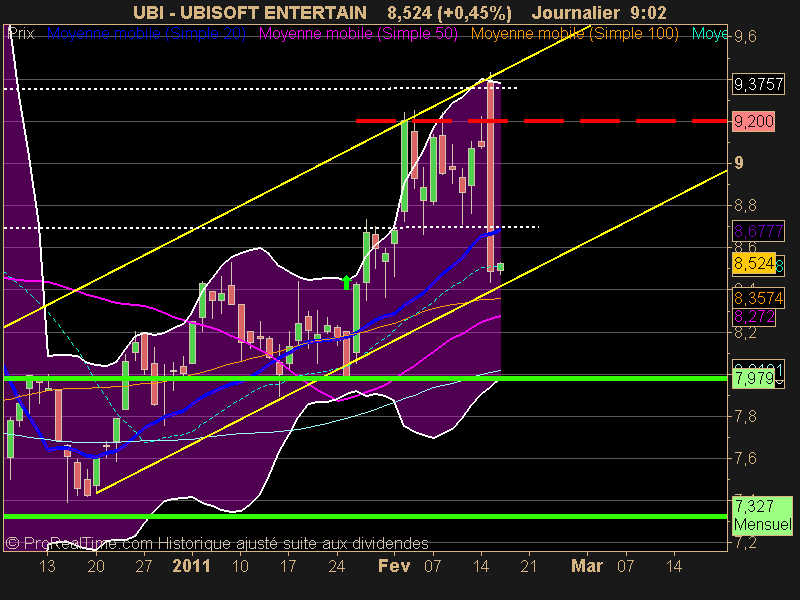Click the red '9,200' resistance price tag
Screen dimensions: 800x600
pos(753,121)
